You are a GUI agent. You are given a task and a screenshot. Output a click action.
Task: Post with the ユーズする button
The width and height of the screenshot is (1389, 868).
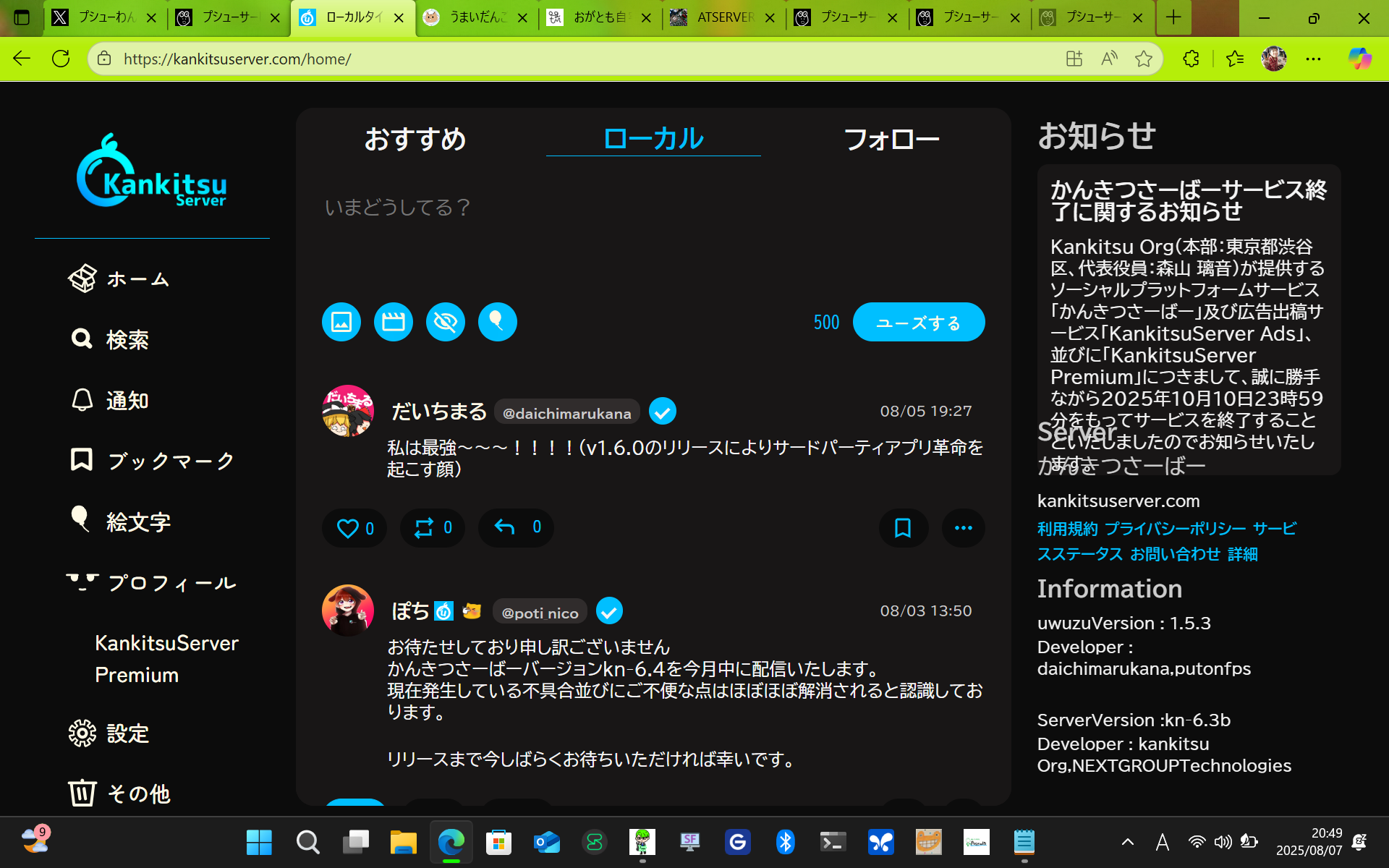[919, 322]
